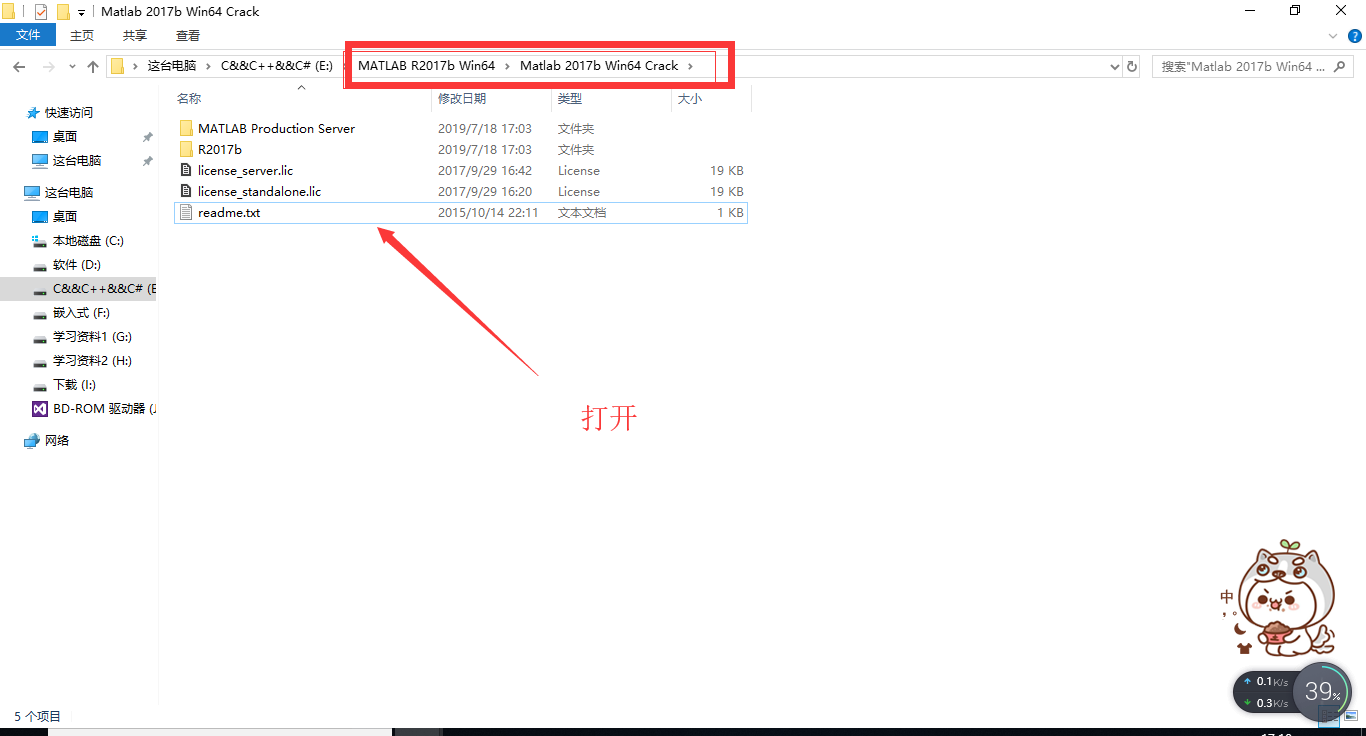Viewport: 1366px width, 736px height.
Task: Switch to the 共享 ribbon tab
Action: click(135, 35)
